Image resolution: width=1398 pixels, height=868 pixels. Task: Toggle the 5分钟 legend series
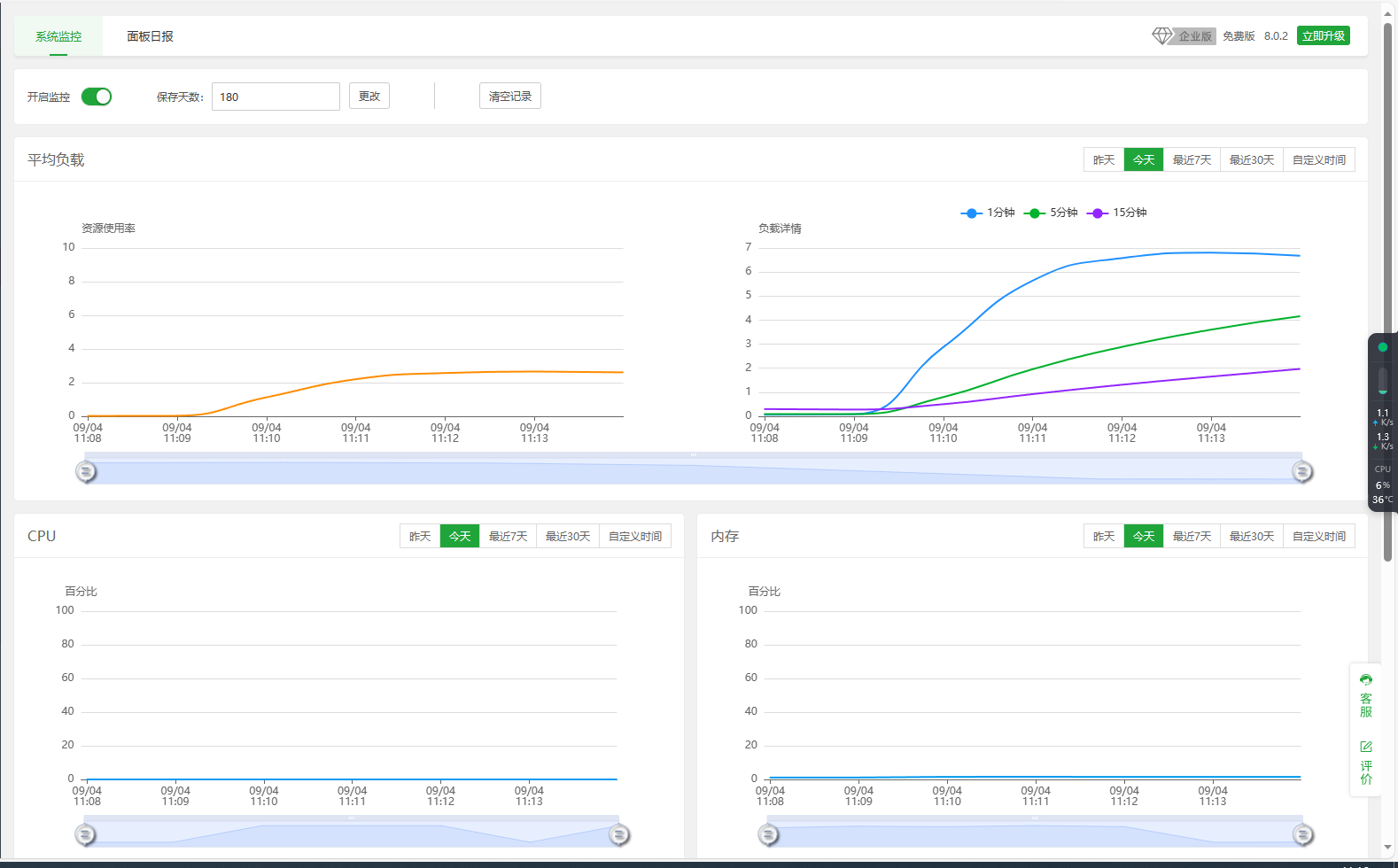click(1051, 213)
